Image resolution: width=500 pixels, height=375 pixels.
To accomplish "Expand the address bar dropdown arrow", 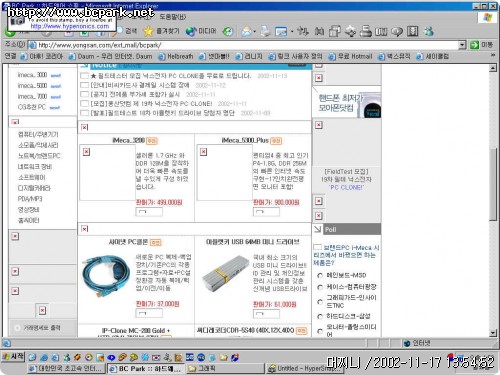I will click(462, 45).
